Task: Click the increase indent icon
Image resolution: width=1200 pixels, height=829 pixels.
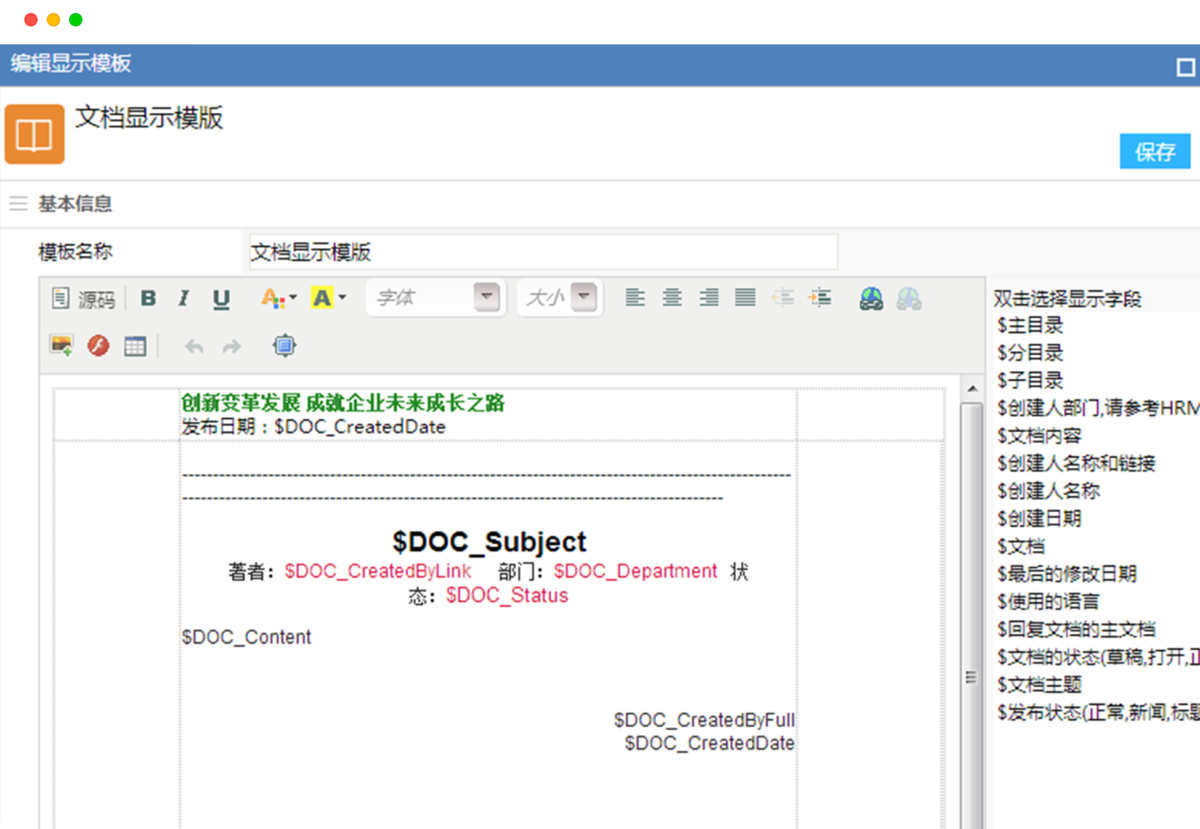Action: [820, 298]
